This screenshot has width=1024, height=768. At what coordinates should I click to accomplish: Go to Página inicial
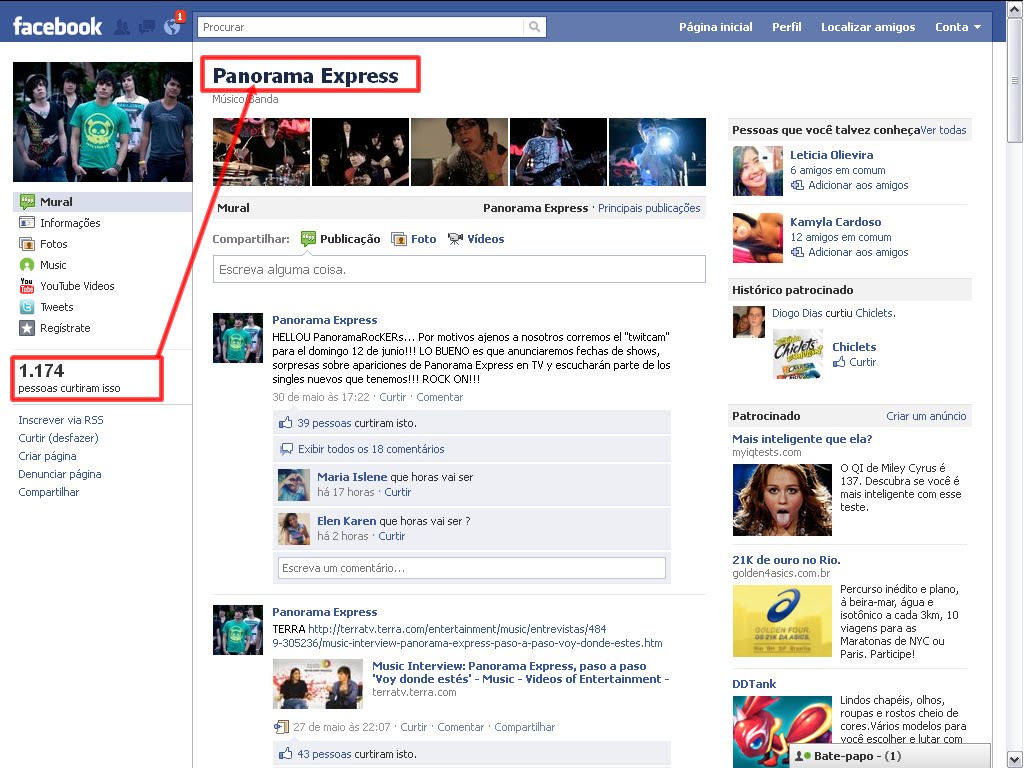point(716,27)
